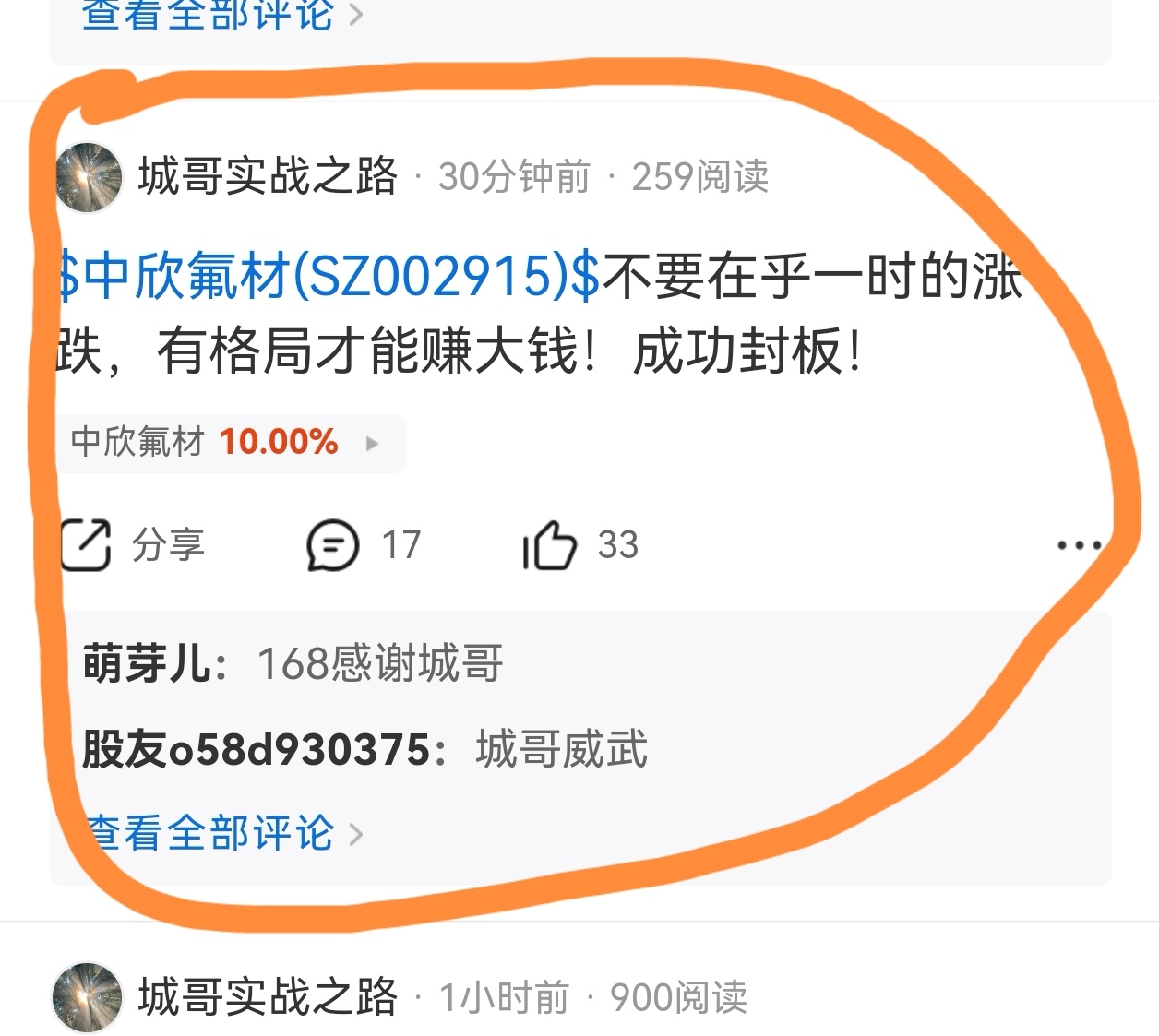Tap the chevron next to bottom 查看全部评论
Viewport: 1159px width, 1036px height.
[x=356, y=835]
